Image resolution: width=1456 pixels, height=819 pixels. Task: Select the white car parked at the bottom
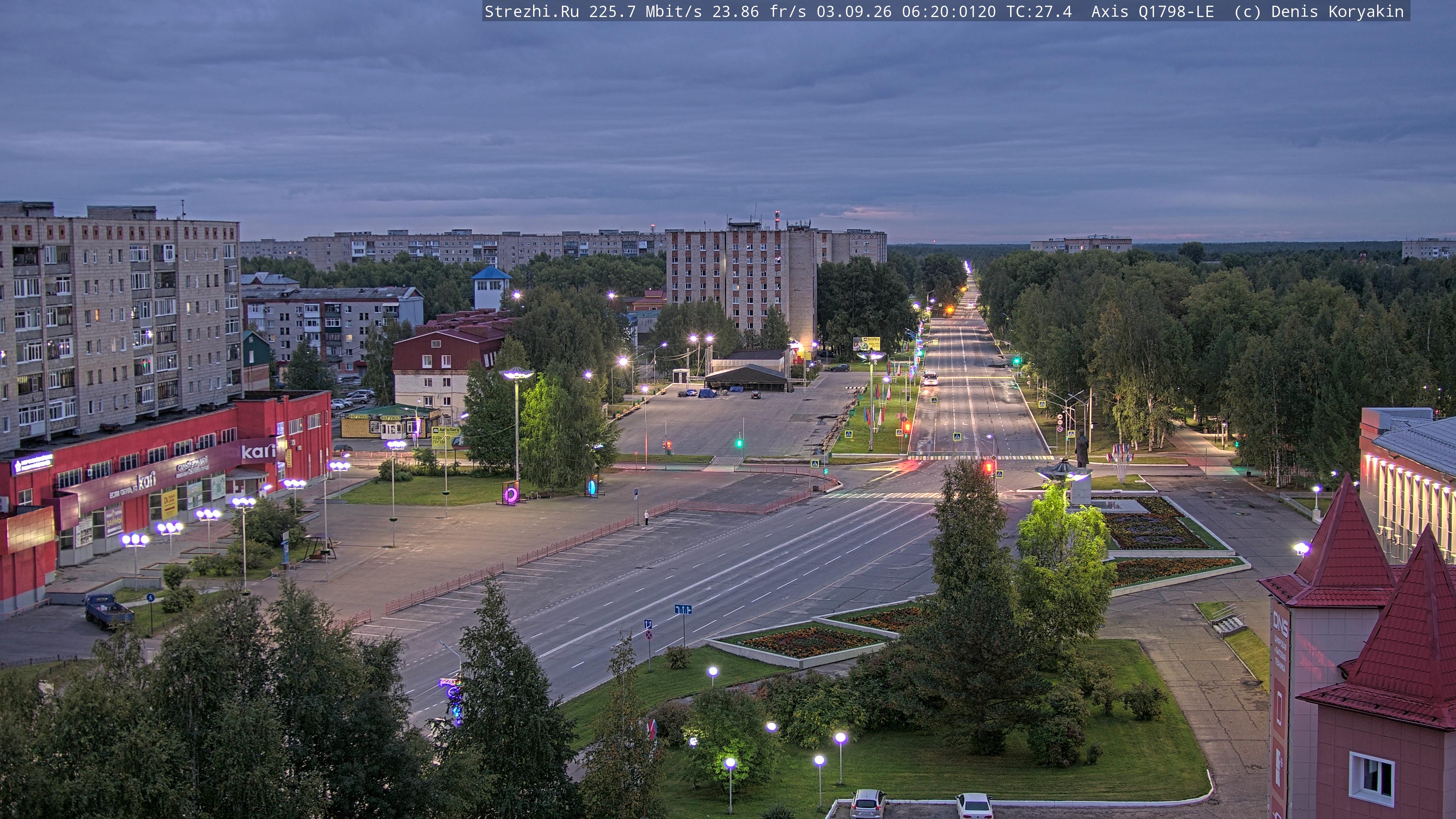tap(974, 806)
